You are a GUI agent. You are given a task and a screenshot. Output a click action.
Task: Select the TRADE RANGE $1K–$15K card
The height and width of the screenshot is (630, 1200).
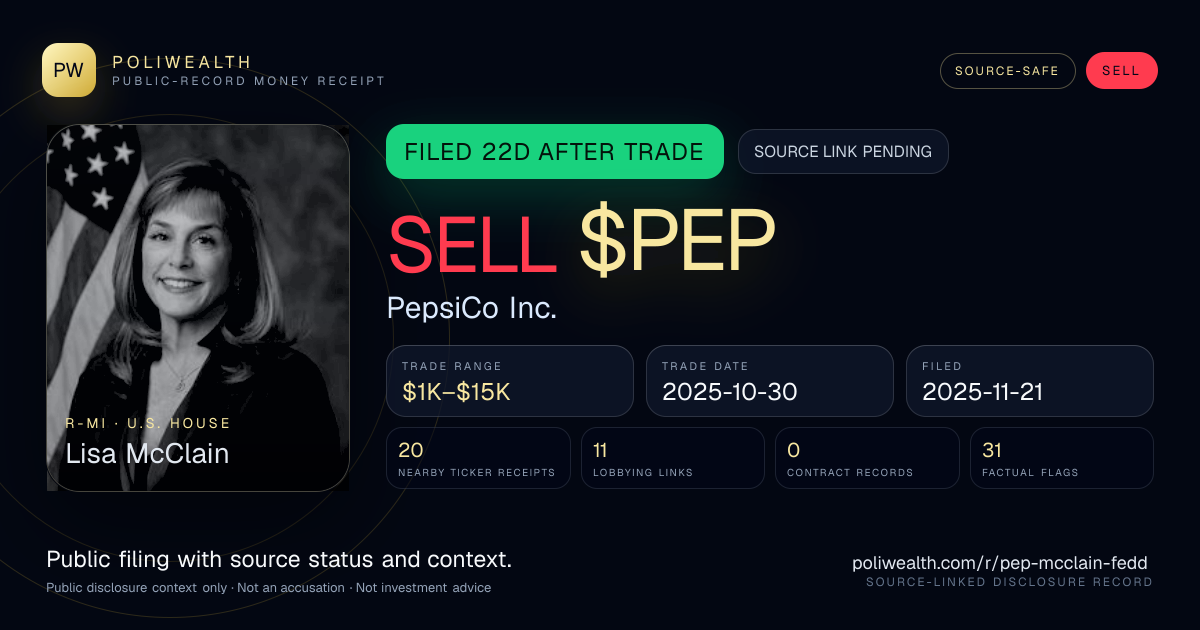point(510,381)
